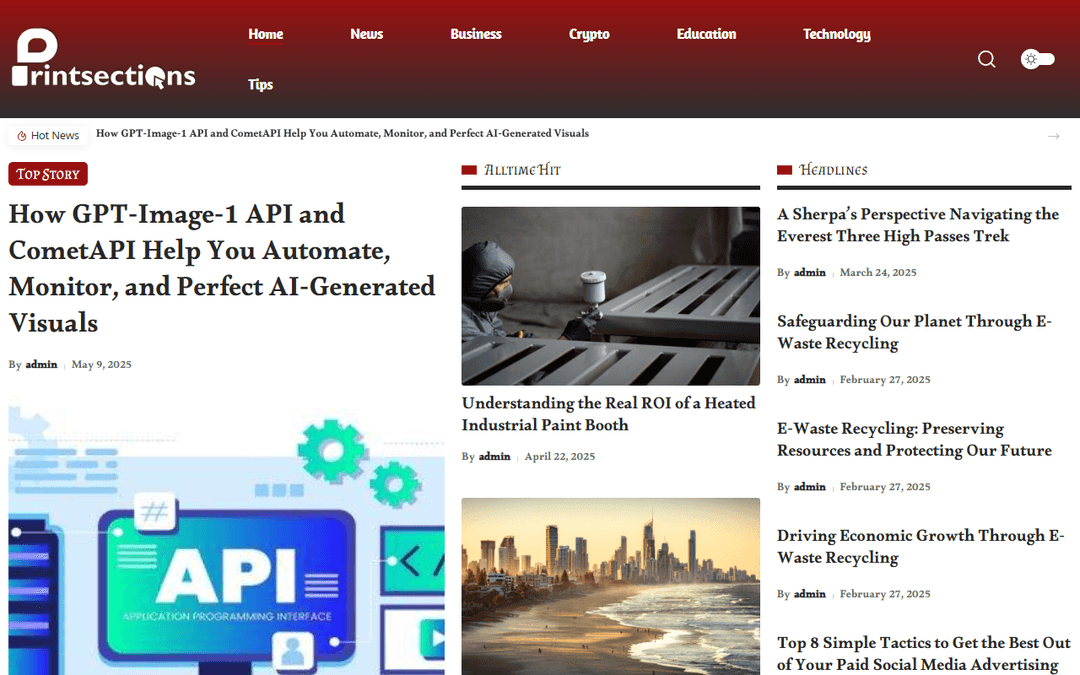Open the API illustration featured image

click(227, 533)
